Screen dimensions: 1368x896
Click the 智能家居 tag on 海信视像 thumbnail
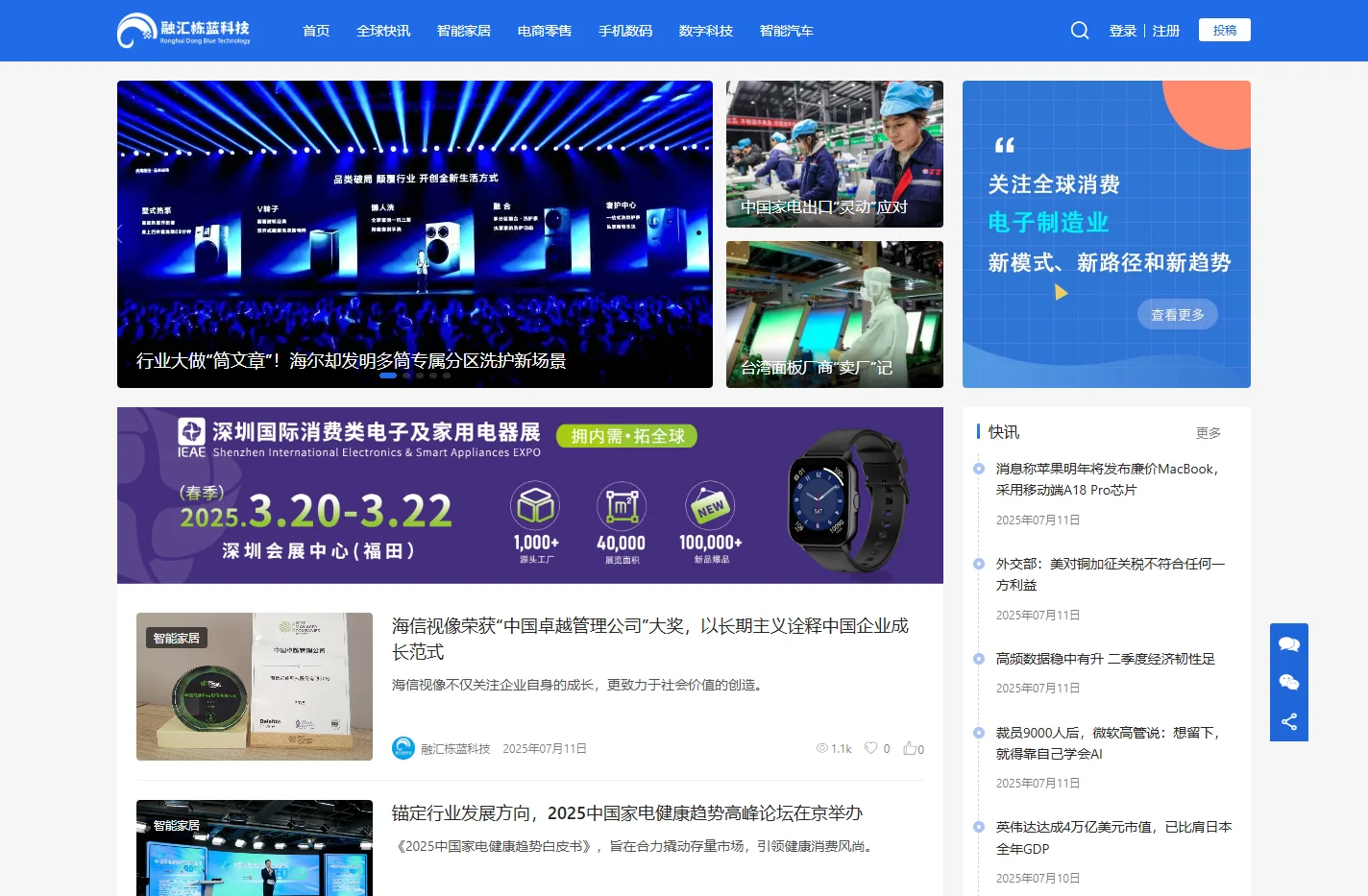177,638
